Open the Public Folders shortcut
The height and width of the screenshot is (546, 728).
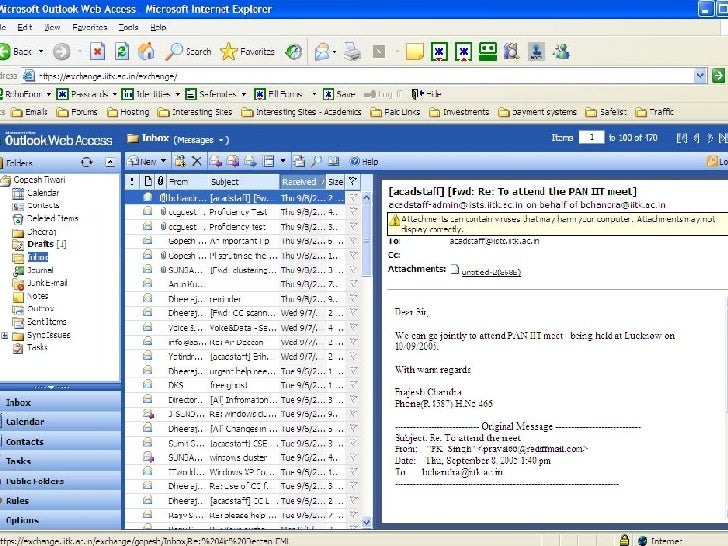60,481
